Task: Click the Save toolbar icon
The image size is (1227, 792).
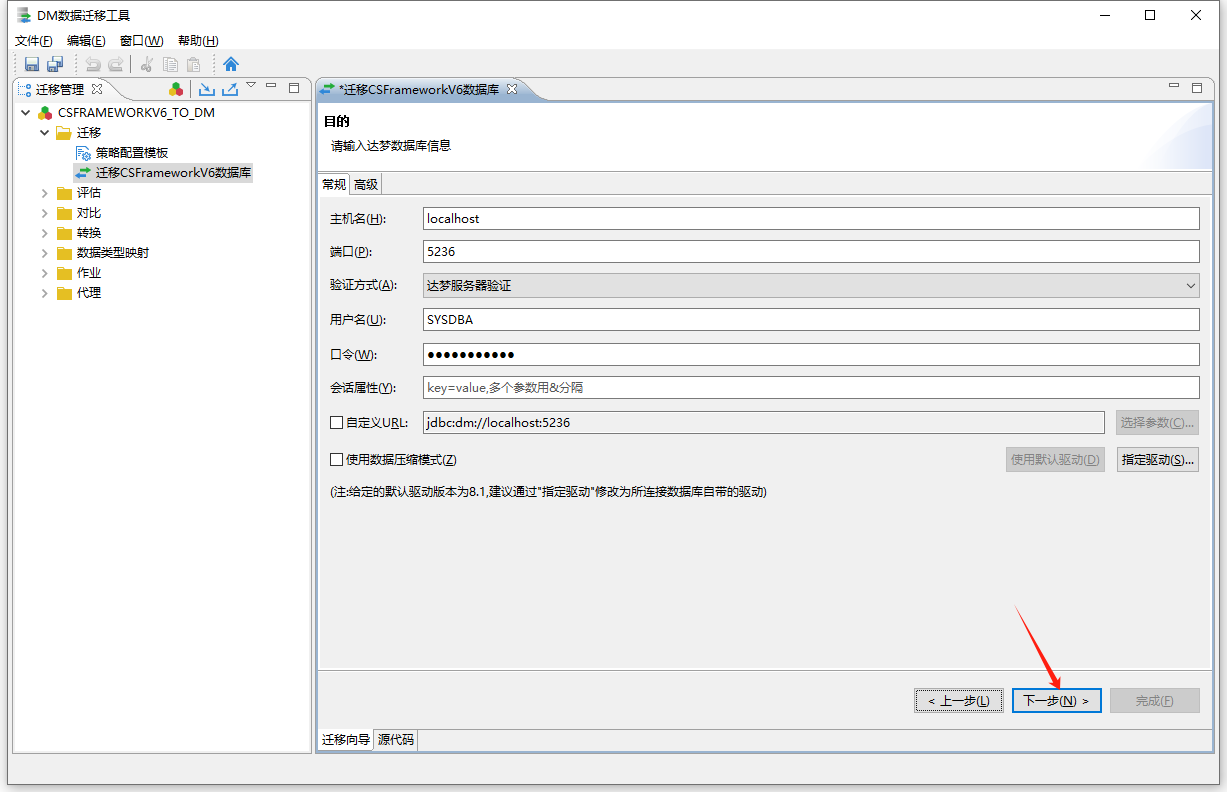Action: pos(32,64)
